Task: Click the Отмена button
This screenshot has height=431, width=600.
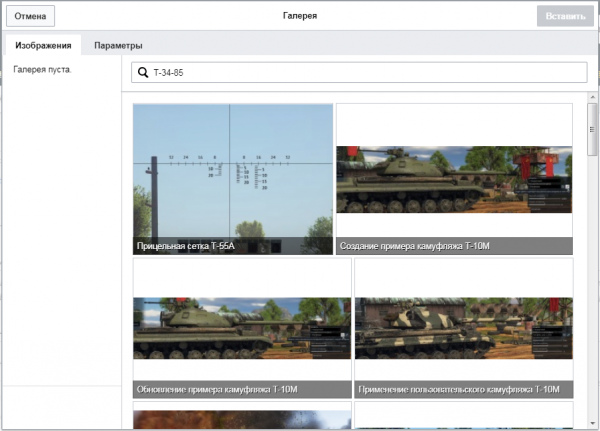Action: [30, 16]
